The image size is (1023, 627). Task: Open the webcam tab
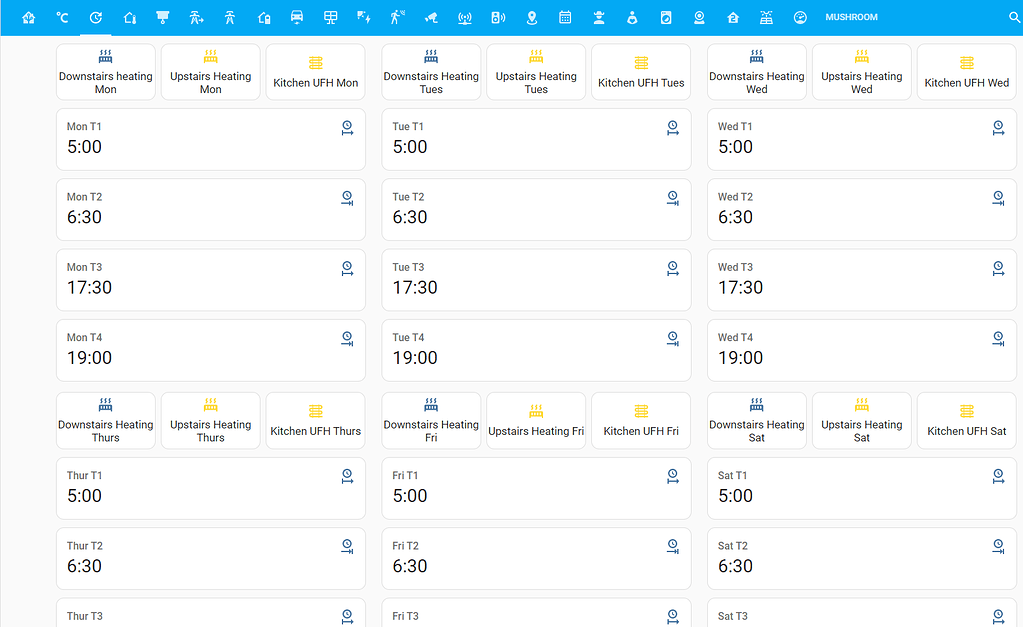pyautogui.click(x=699, y=18)
